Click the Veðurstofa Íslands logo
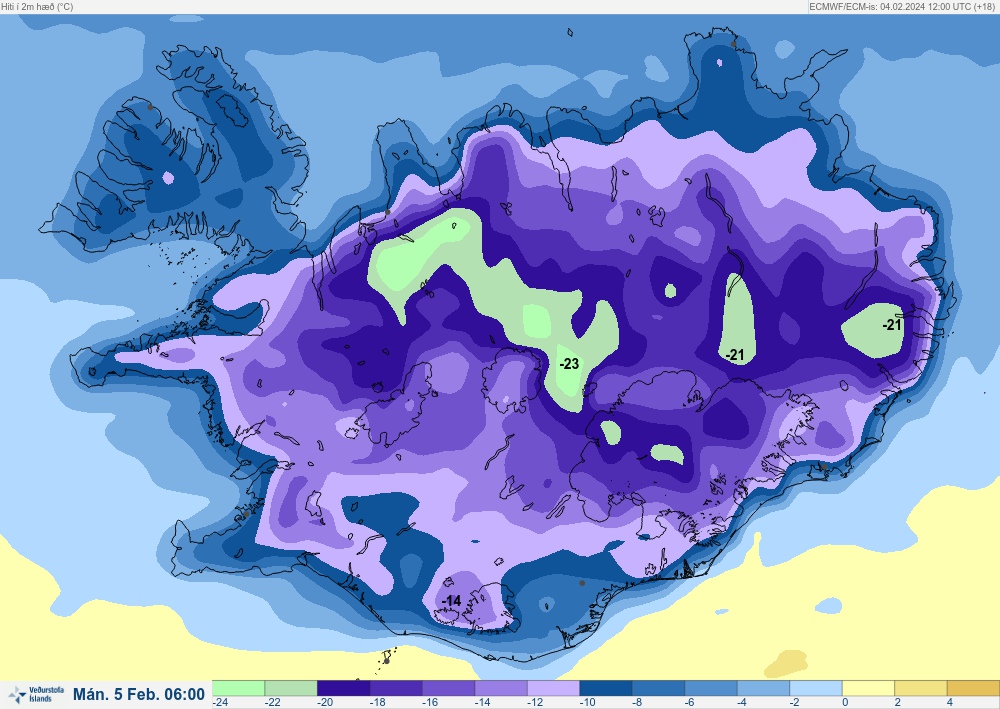 point(36,694)
